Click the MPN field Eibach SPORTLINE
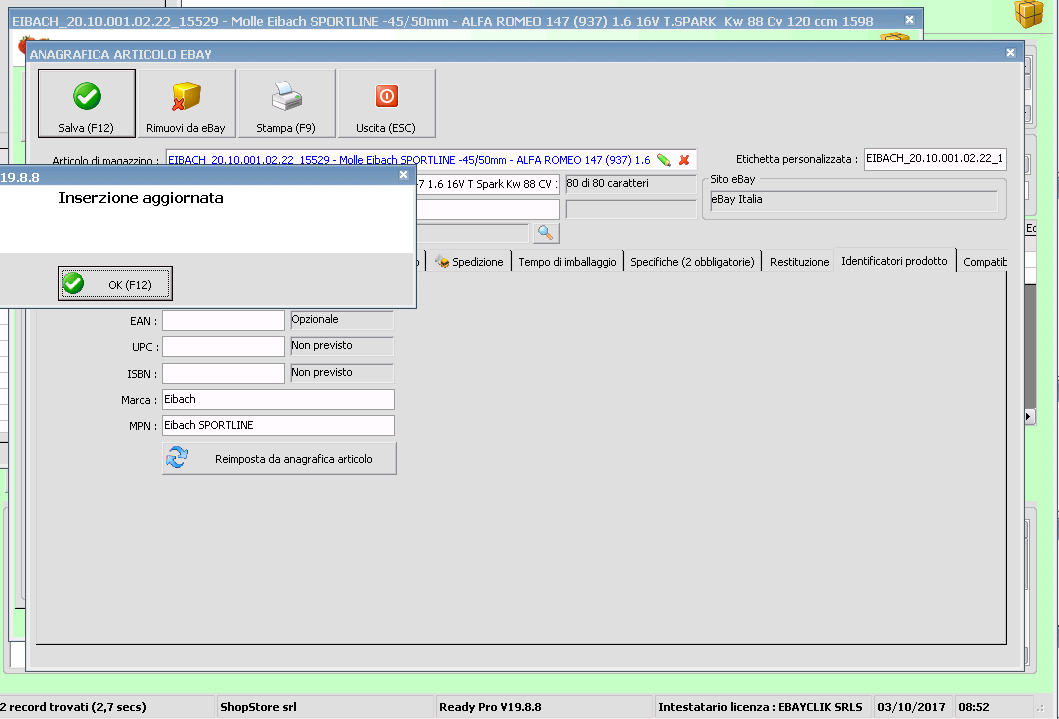The height and width of the screenshot is (719, 1059). [x=278, y=425]
